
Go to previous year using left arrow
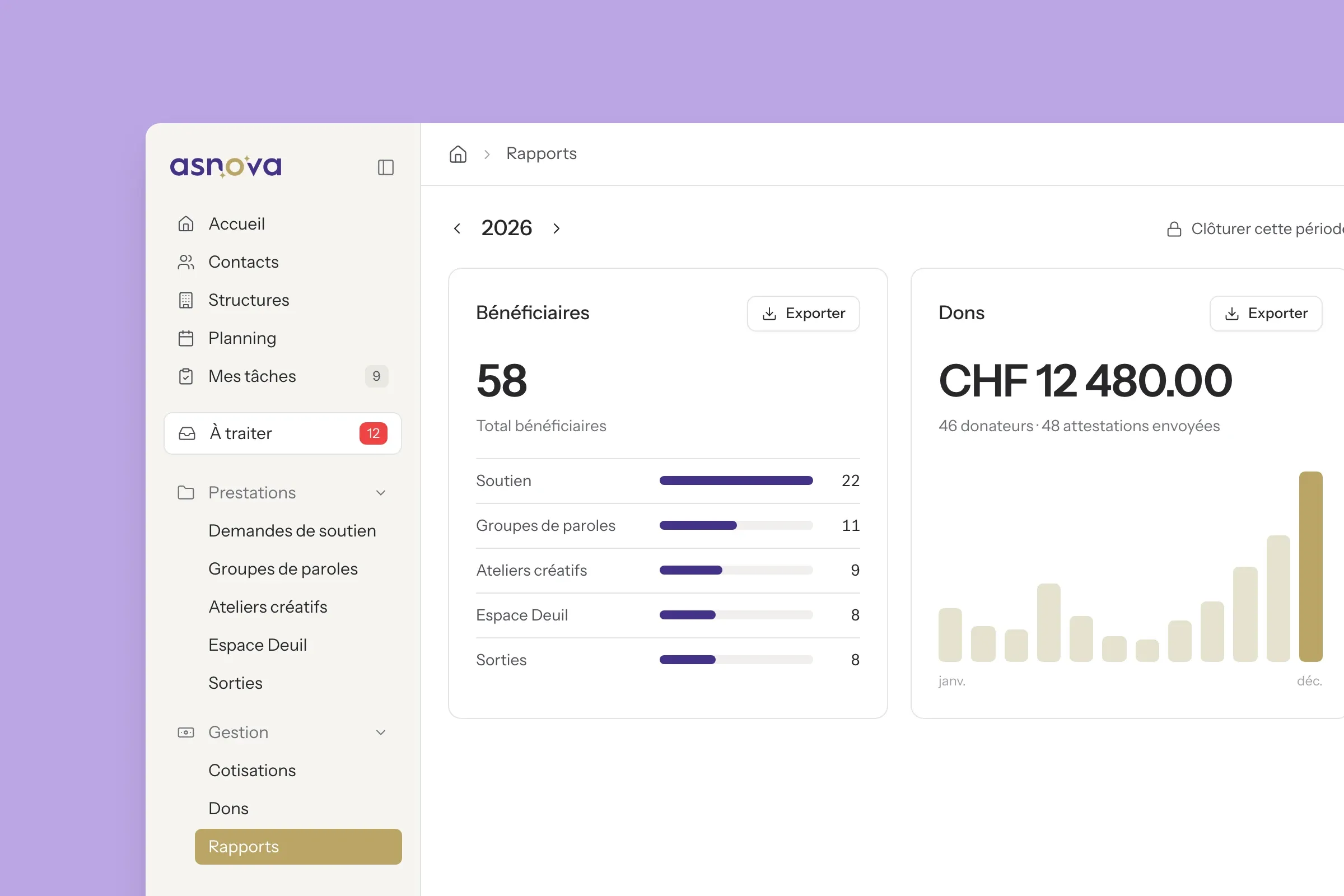click(x=457, y=228)
